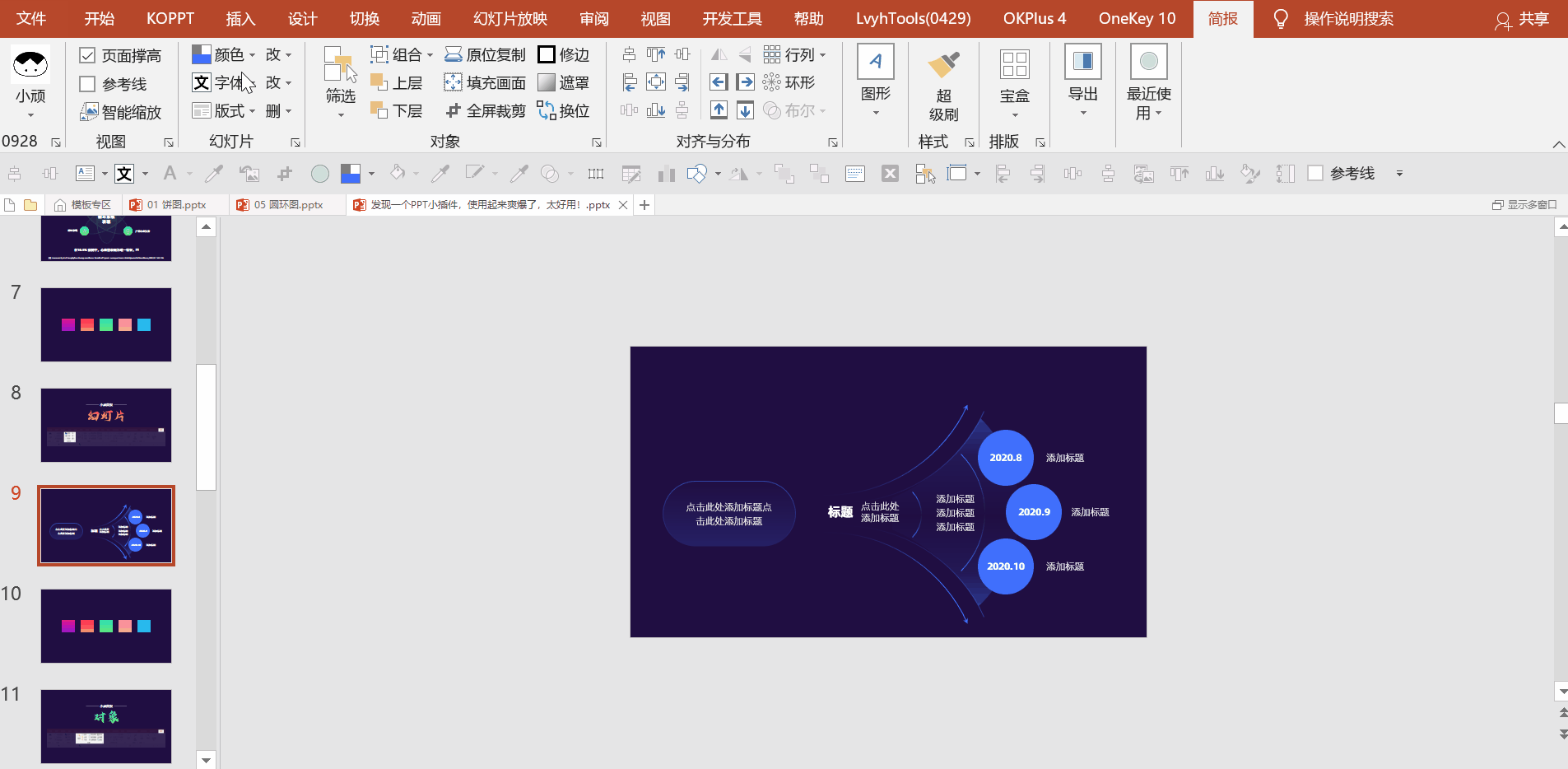Uncheck the 页面撑高 checkbox
Viewport: 1568px width, 769px height.
pyautogui.click(x=87, y=55)
